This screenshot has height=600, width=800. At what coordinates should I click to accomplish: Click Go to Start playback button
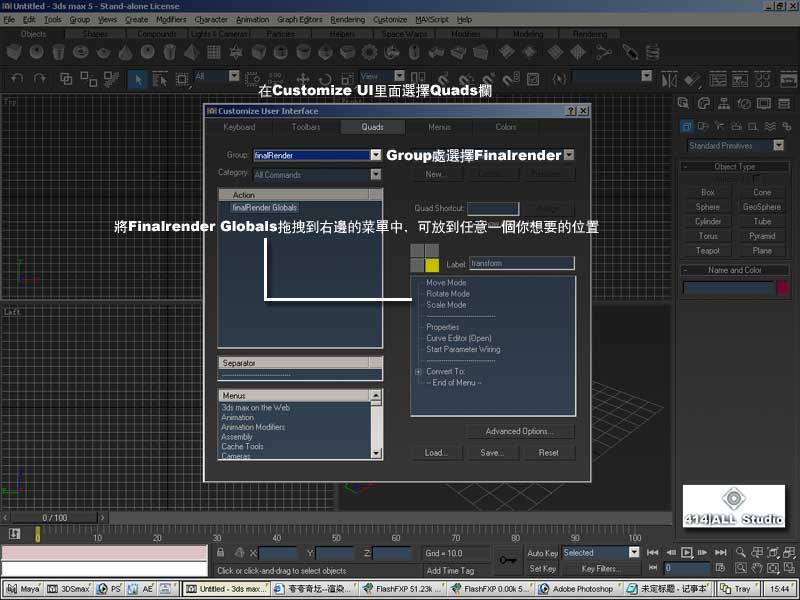tap(652, 553)
